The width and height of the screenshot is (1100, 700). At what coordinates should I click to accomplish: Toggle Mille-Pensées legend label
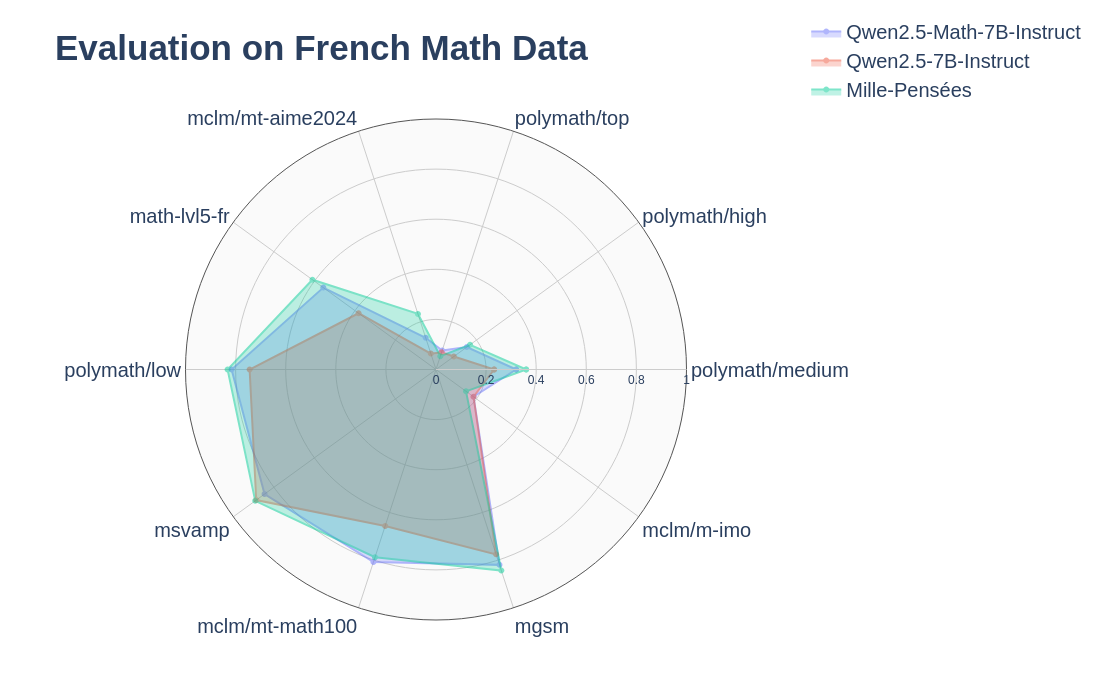908,90
